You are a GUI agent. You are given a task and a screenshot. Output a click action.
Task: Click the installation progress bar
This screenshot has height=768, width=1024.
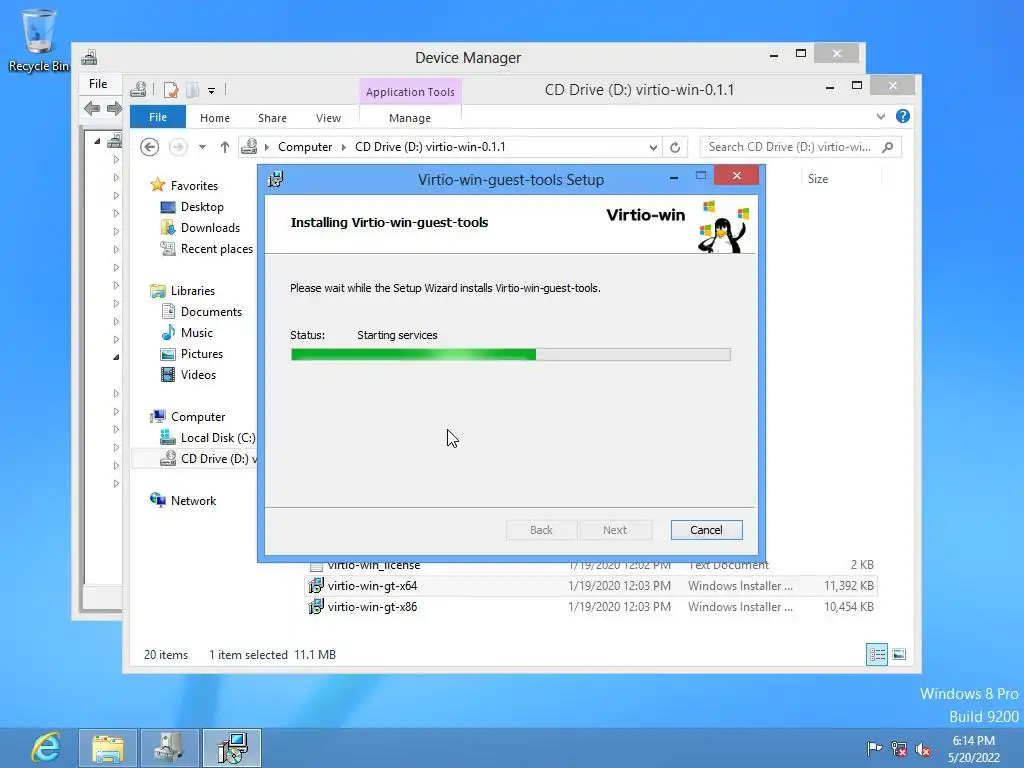coord(511,354)
